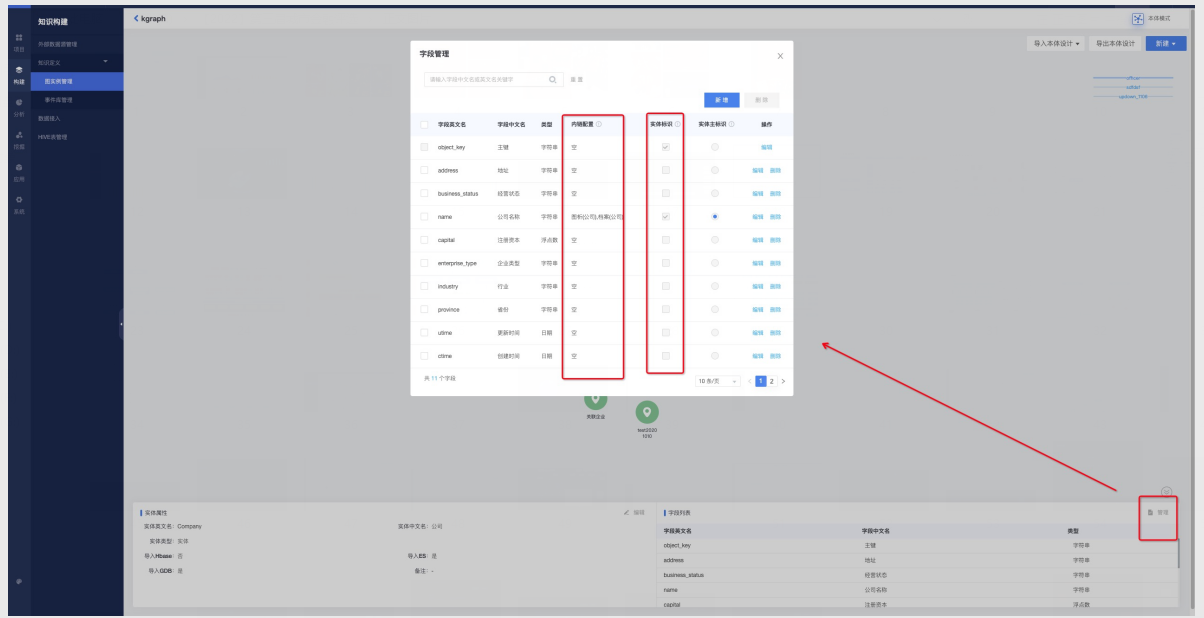This screenshot has height=618, width=1204.
Task: Click 删除 link in the name row
Action: (775, 216)
